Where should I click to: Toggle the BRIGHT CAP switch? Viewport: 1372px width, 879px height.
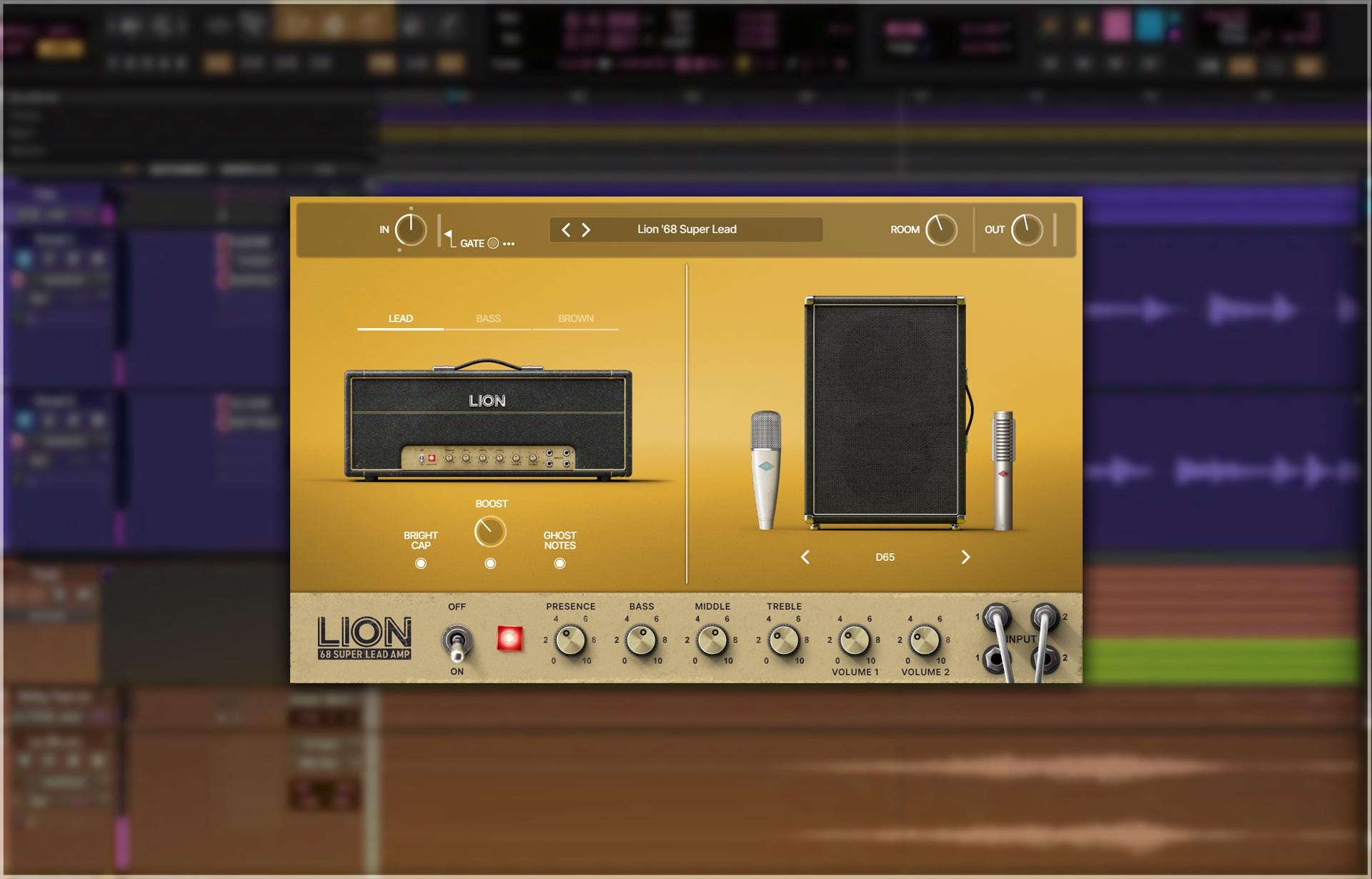coord(421,564)
